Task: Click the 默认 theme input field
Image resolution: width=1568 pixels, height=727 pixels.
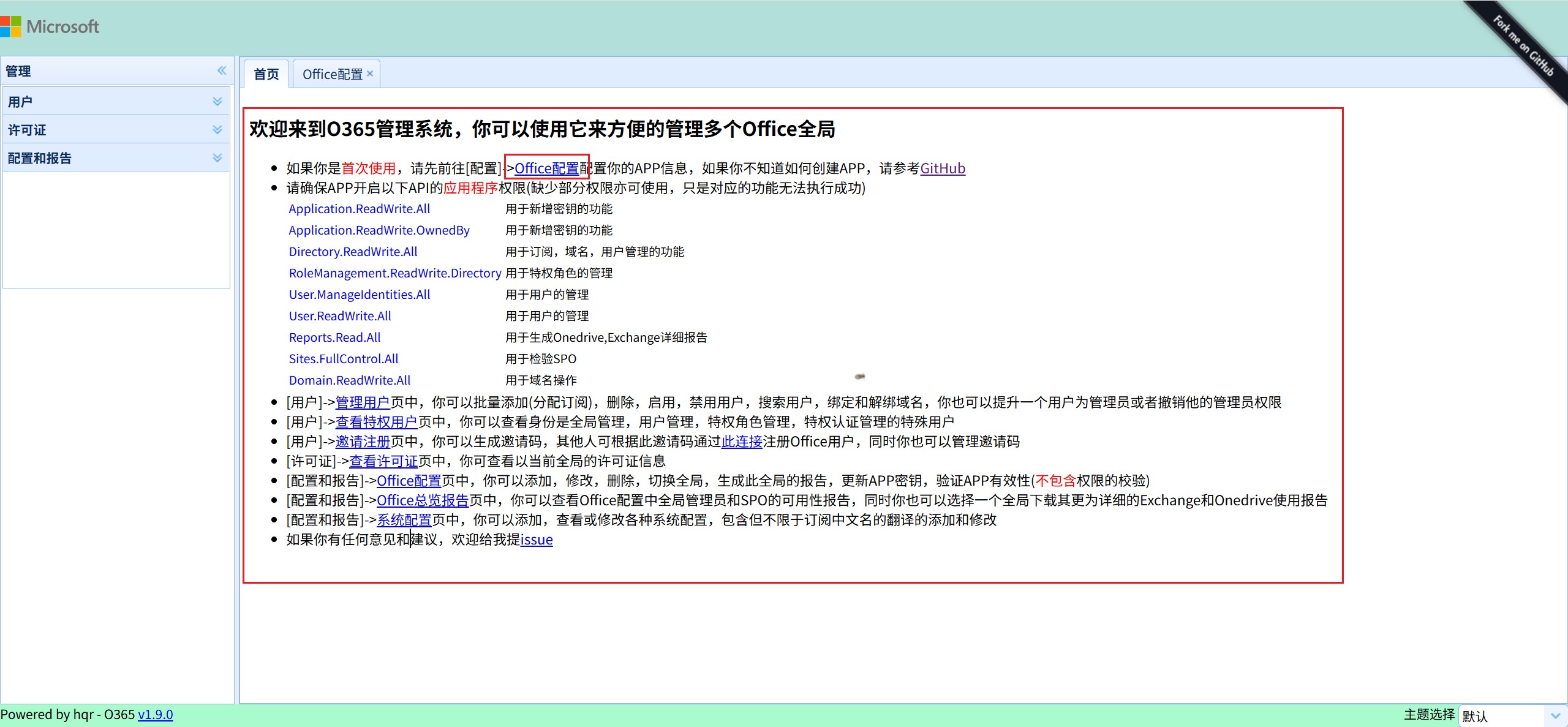Action: coord(1502,715)
